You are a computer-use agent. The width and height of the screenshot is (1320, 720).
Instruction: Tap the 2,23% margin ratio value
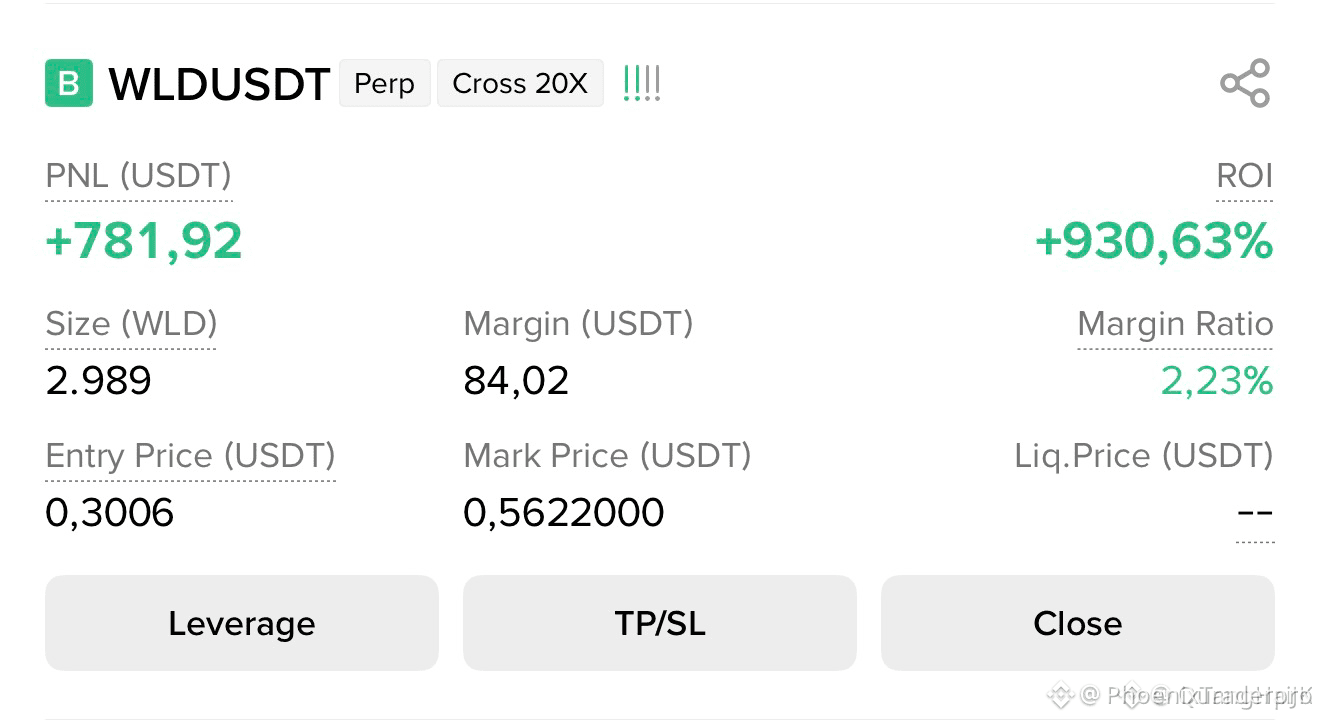click(1217, 381)
